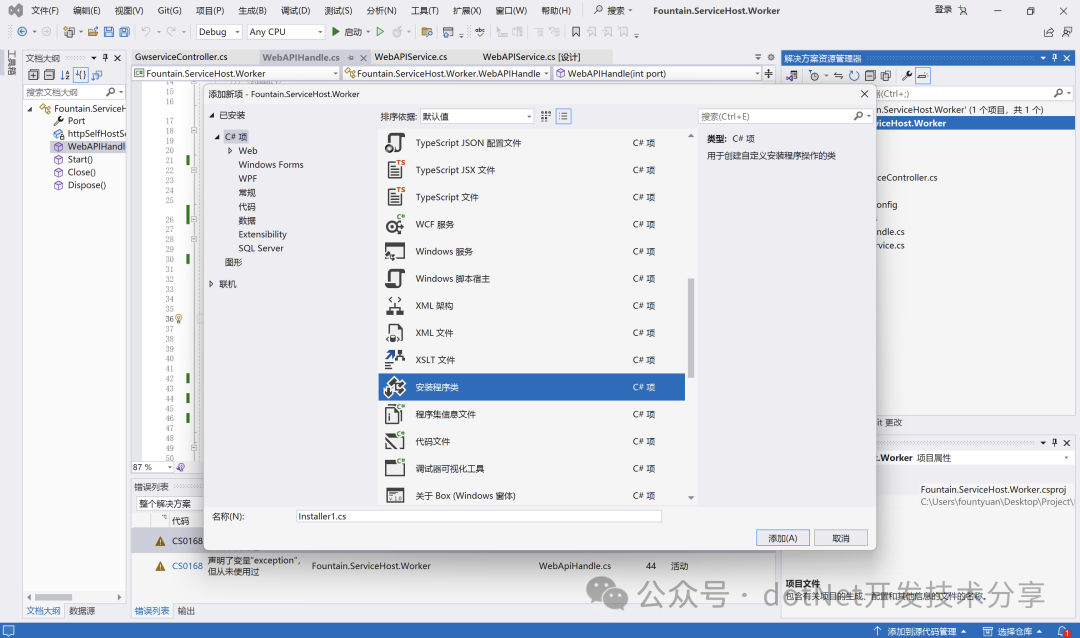Image resolution: width=1080 pixels, height=638 pixels.
Task: Open the 整个解决方案 filter dropdown
Action: (169, 504)
